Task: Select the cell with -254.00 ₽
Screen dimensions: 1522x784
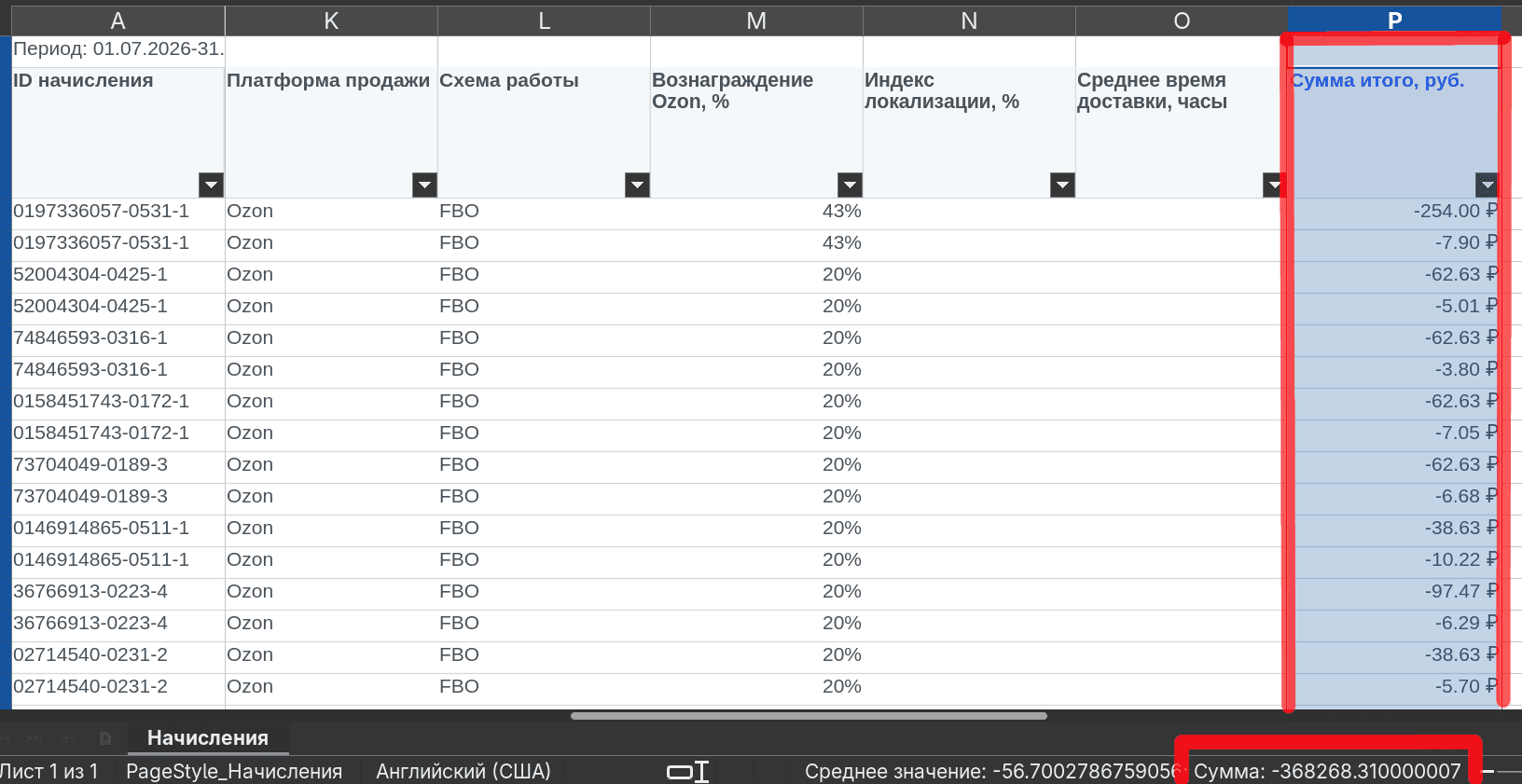Action: [1393, 212]
